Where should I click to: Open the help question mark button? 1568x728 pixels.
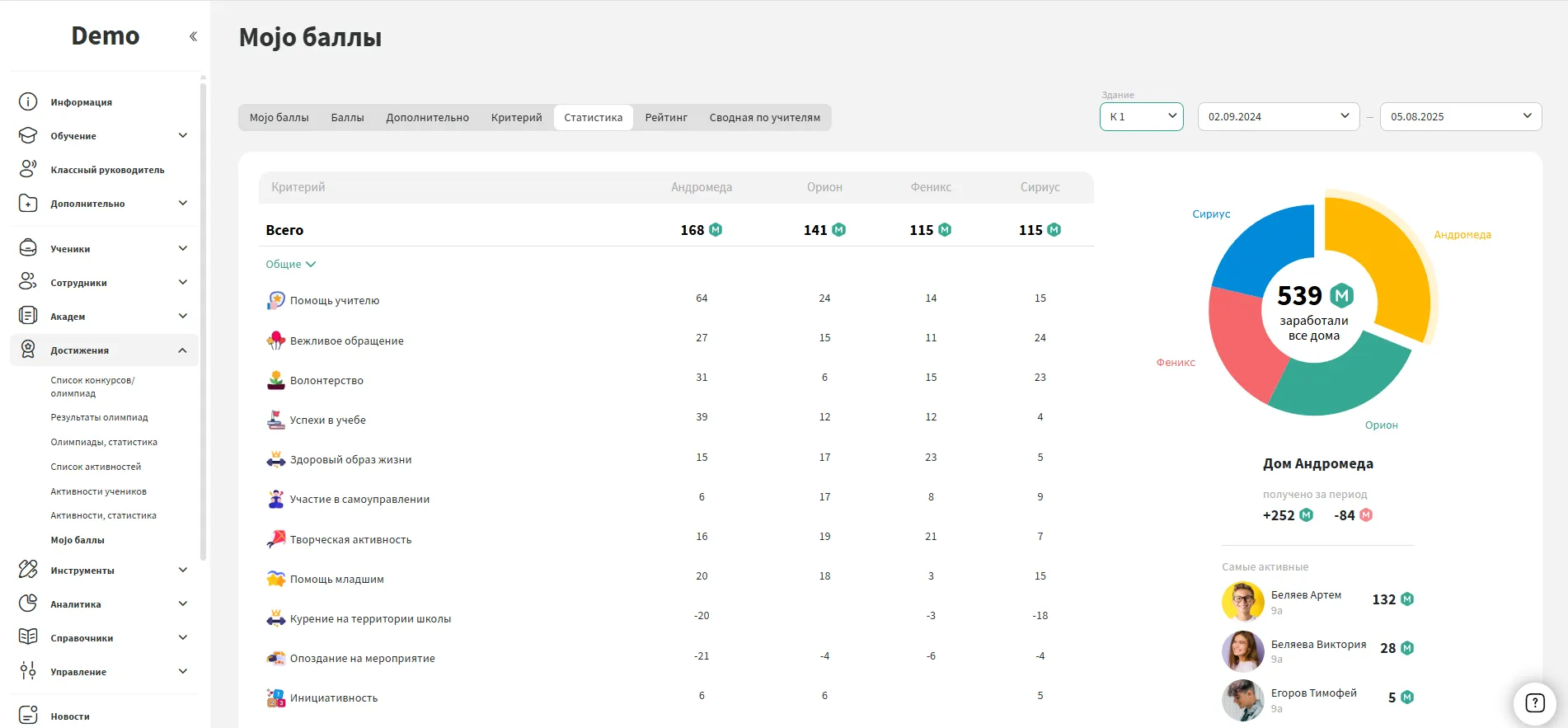pos(1534,703)
